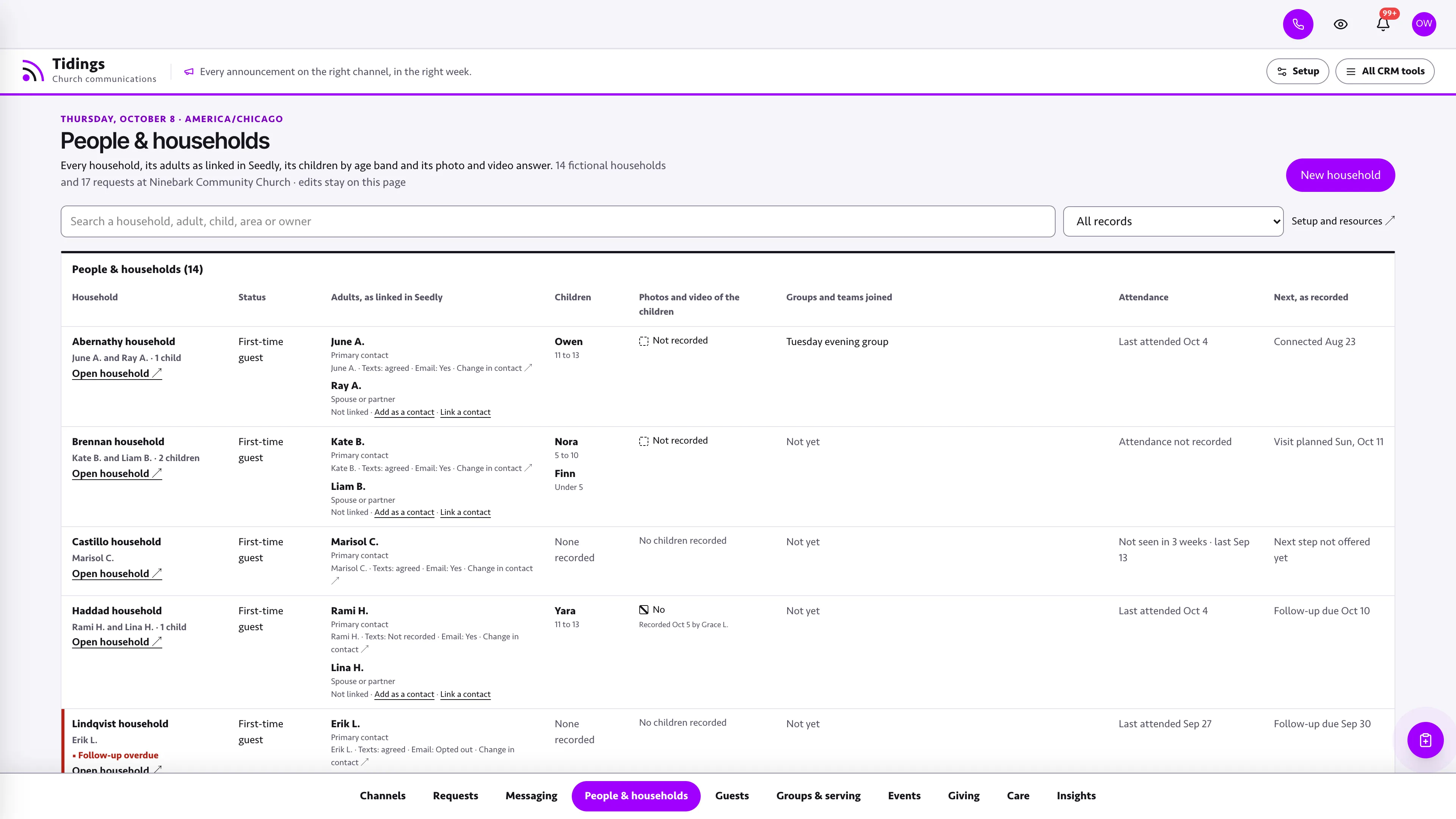Add Liam B. as a contact
Viewport: 1456px width, 819px height.
404,512
